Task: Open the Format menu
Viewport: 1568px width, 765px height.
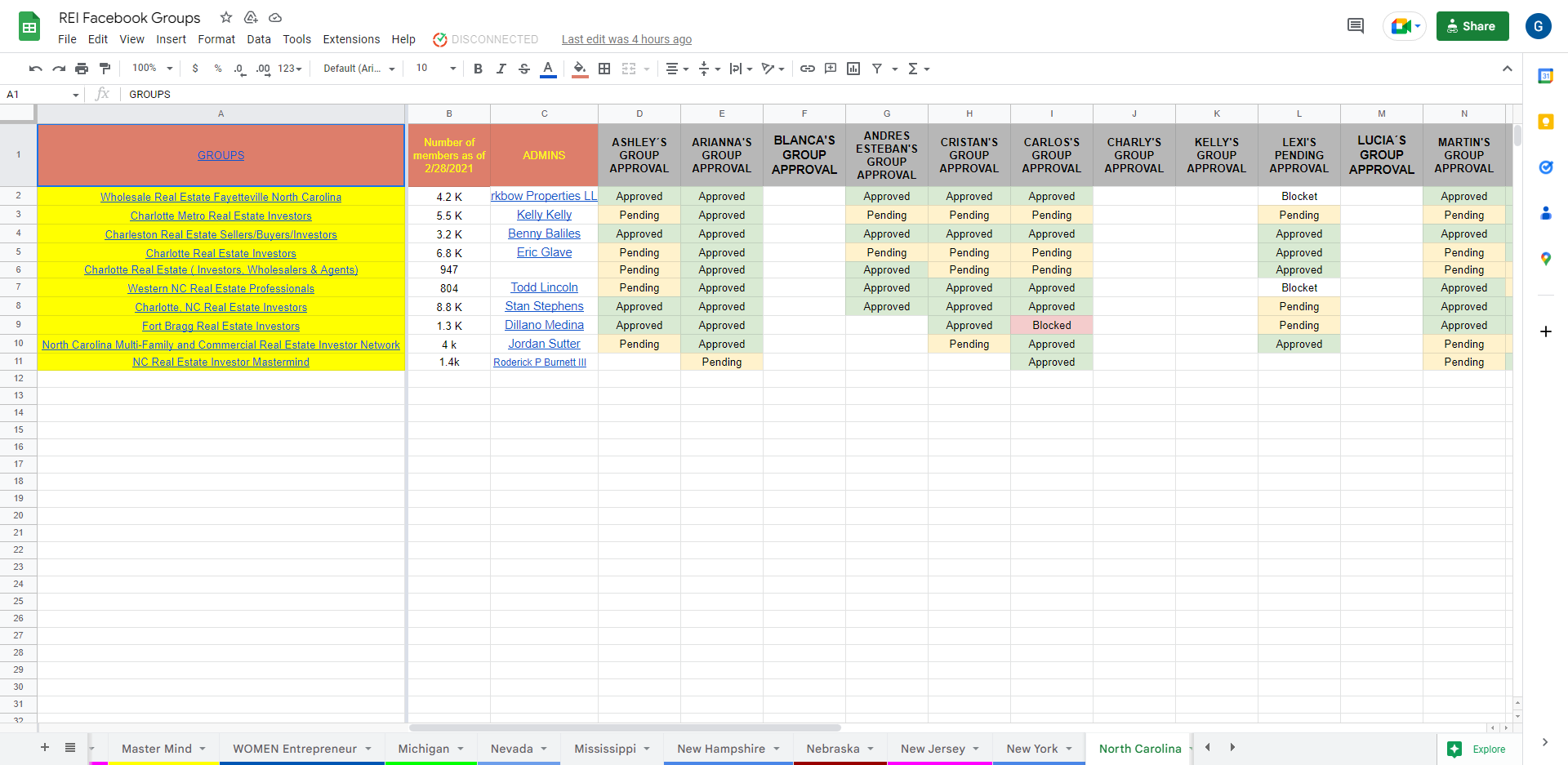Action: pyautogui.click(x=216, y=39)
